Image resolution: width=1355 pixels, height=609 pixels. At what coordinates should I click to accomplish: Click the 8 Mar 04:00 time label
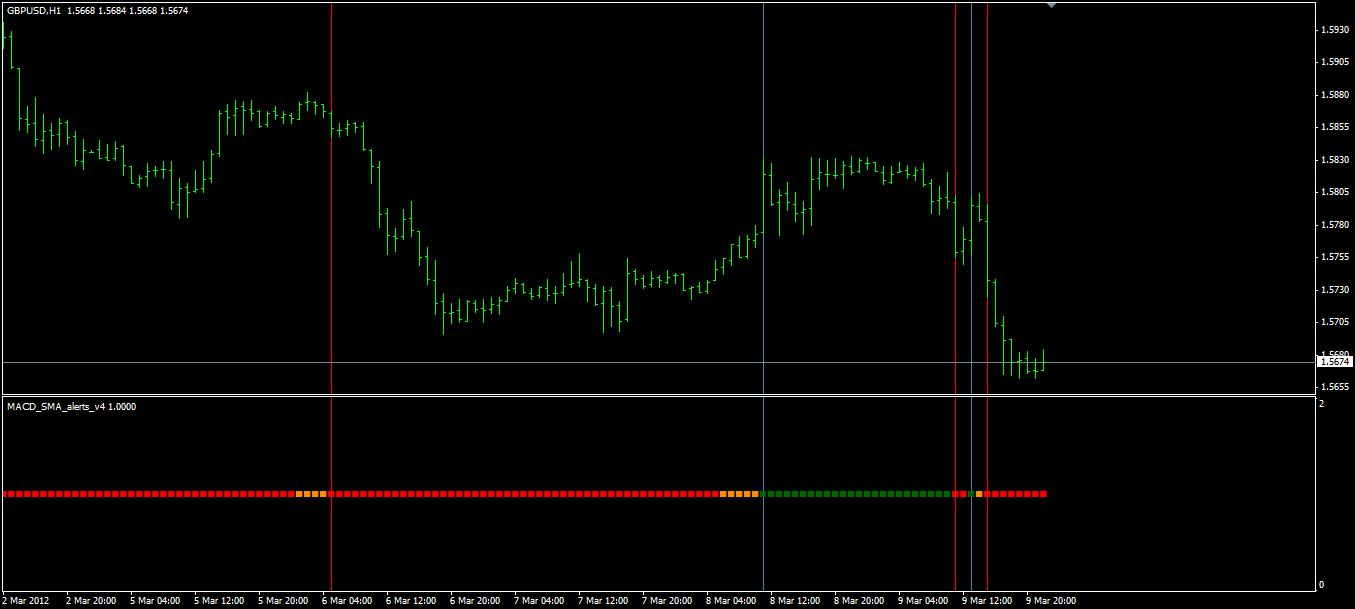[731, 601]
